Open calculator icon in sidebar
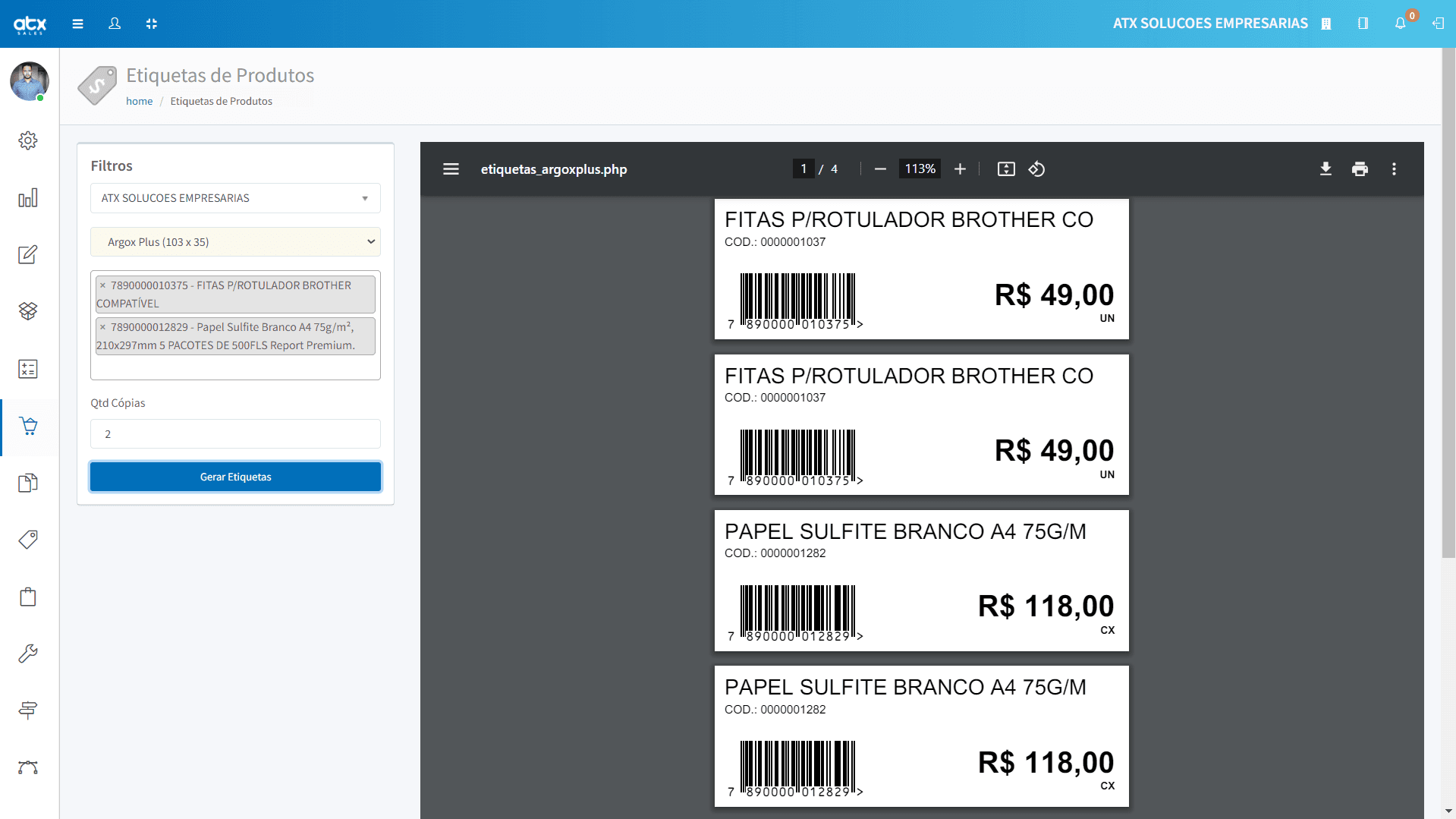 pos(28,369)
